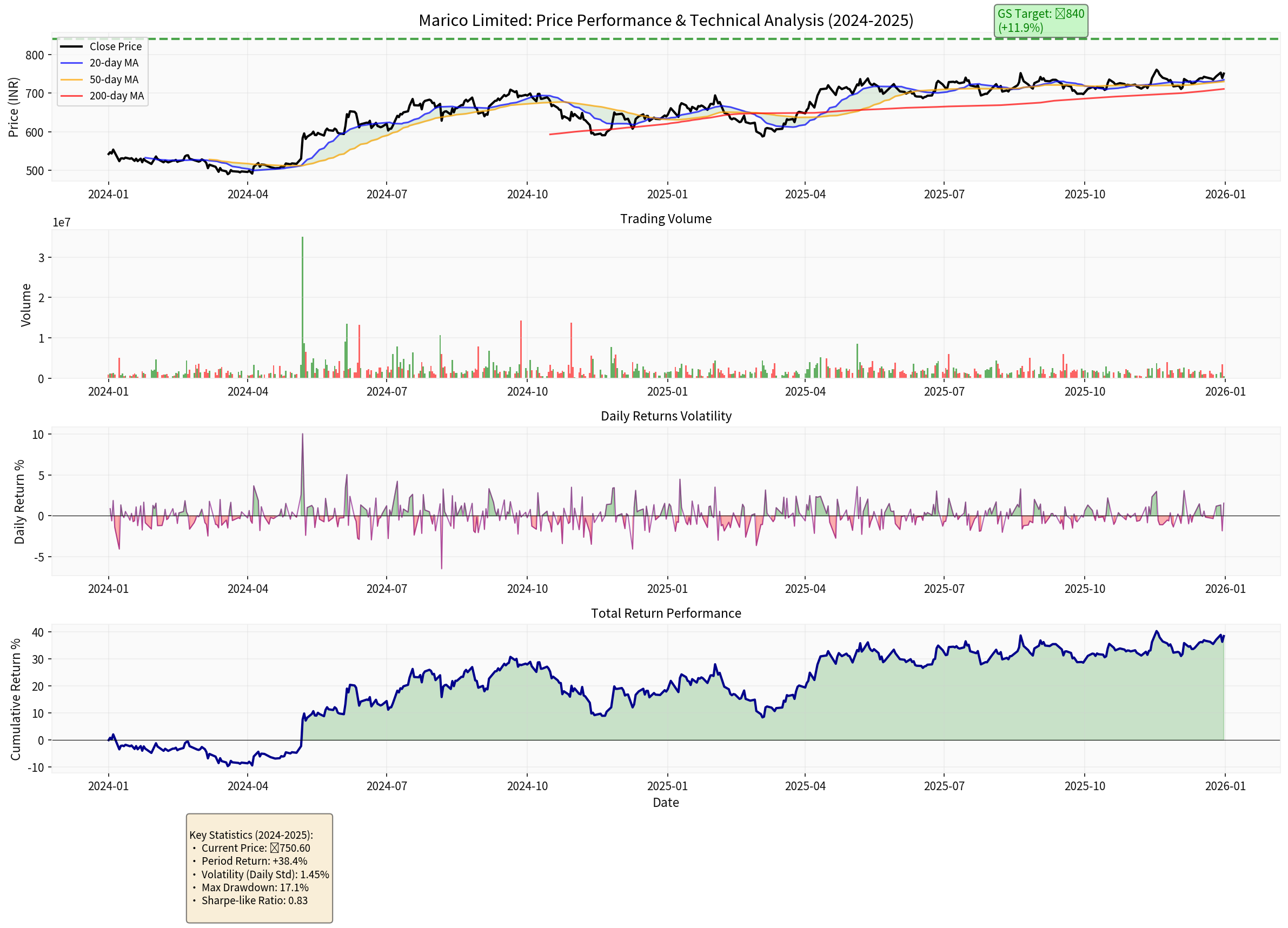This screenshot has width=1288, height=928.
Task: Click the Key Statistics box heading
Action: point(251,835)
